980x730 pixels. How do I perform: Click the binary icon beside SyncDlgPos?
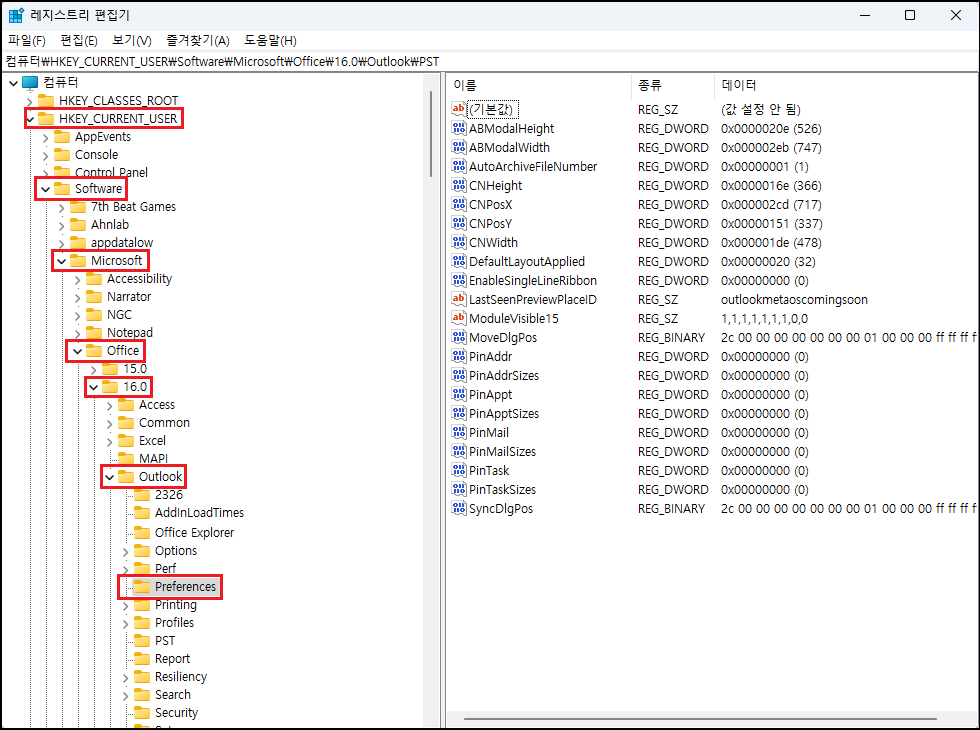tap(459, 509)
